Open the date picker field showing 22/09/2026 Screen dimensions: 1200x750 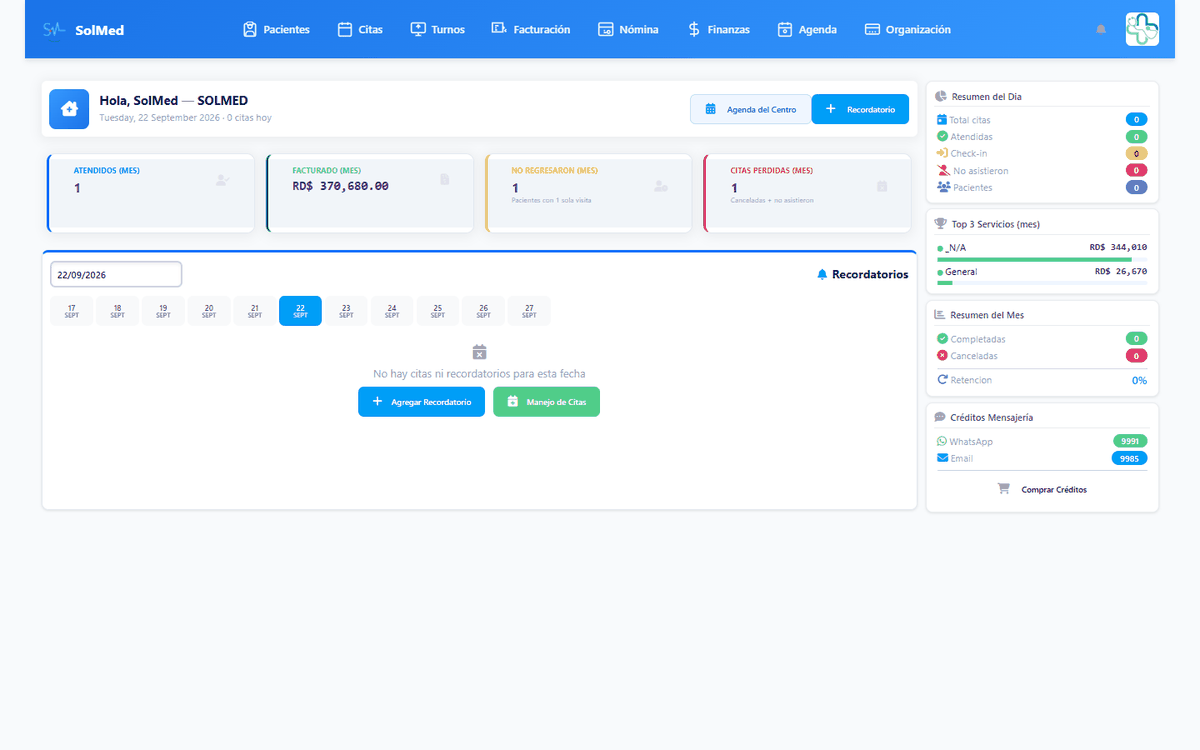tap(116, 274)
